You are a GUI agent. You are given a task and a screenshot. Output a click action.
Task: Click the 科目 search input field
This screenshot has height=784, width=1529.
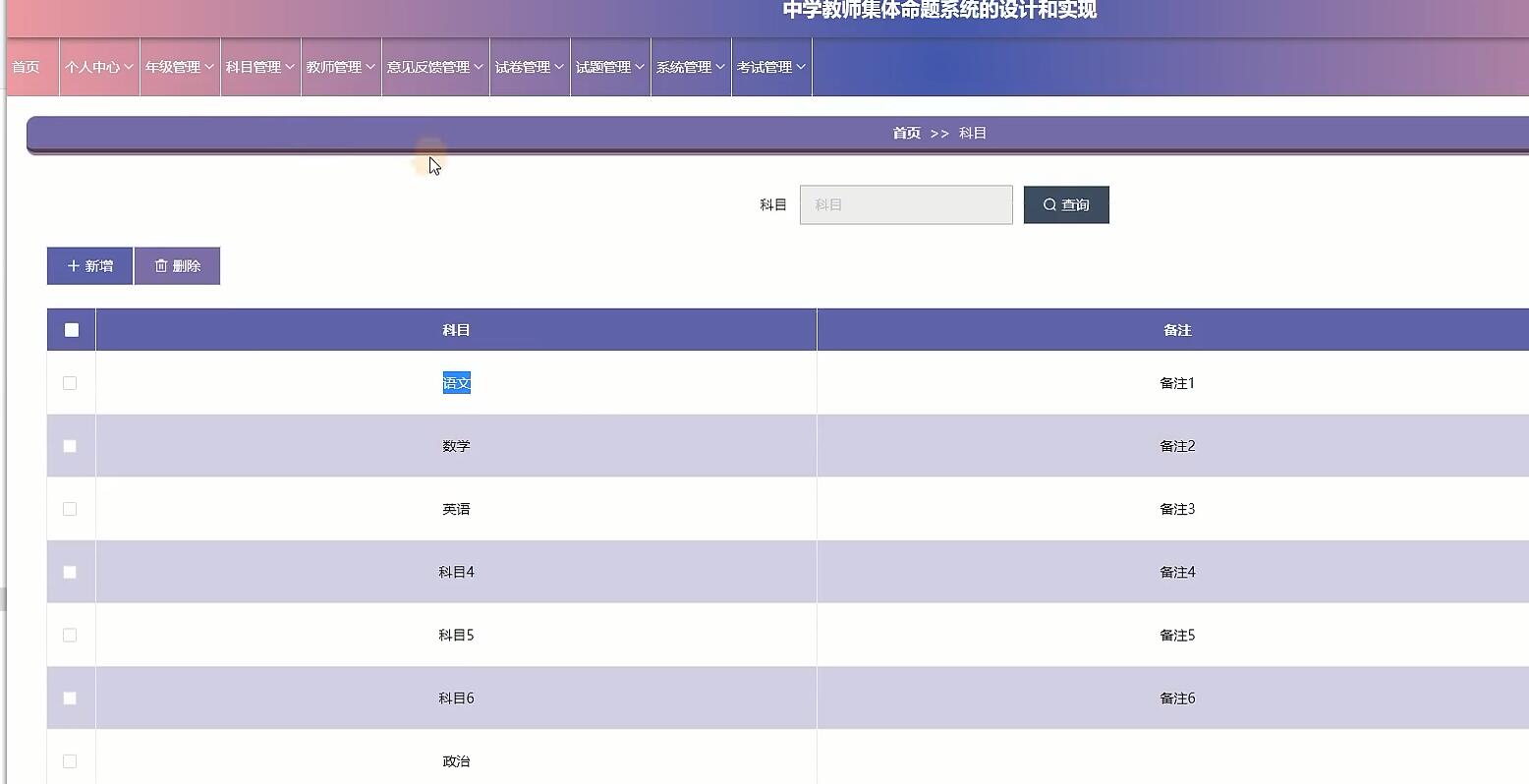(x=905, y=204)
